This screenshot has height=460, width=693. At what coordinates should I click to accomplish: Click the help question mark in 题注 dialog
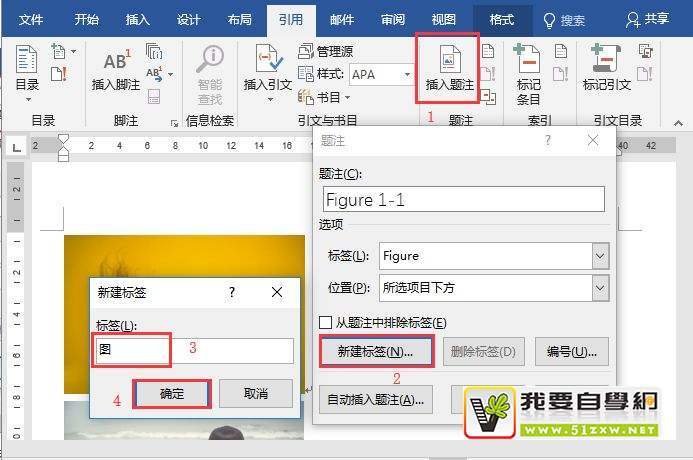coord(548,141)
